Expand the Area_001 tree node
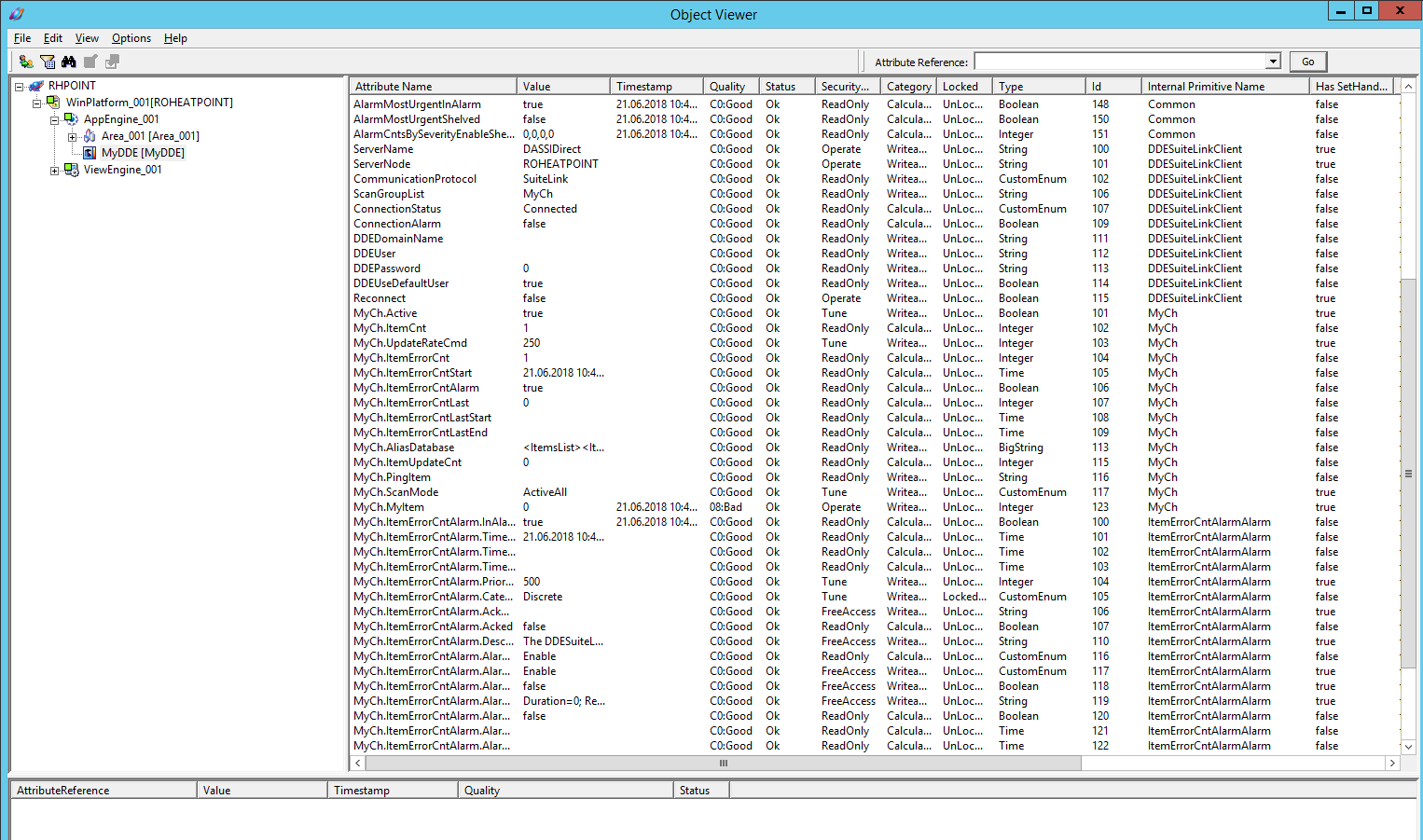 coord(73,137)
